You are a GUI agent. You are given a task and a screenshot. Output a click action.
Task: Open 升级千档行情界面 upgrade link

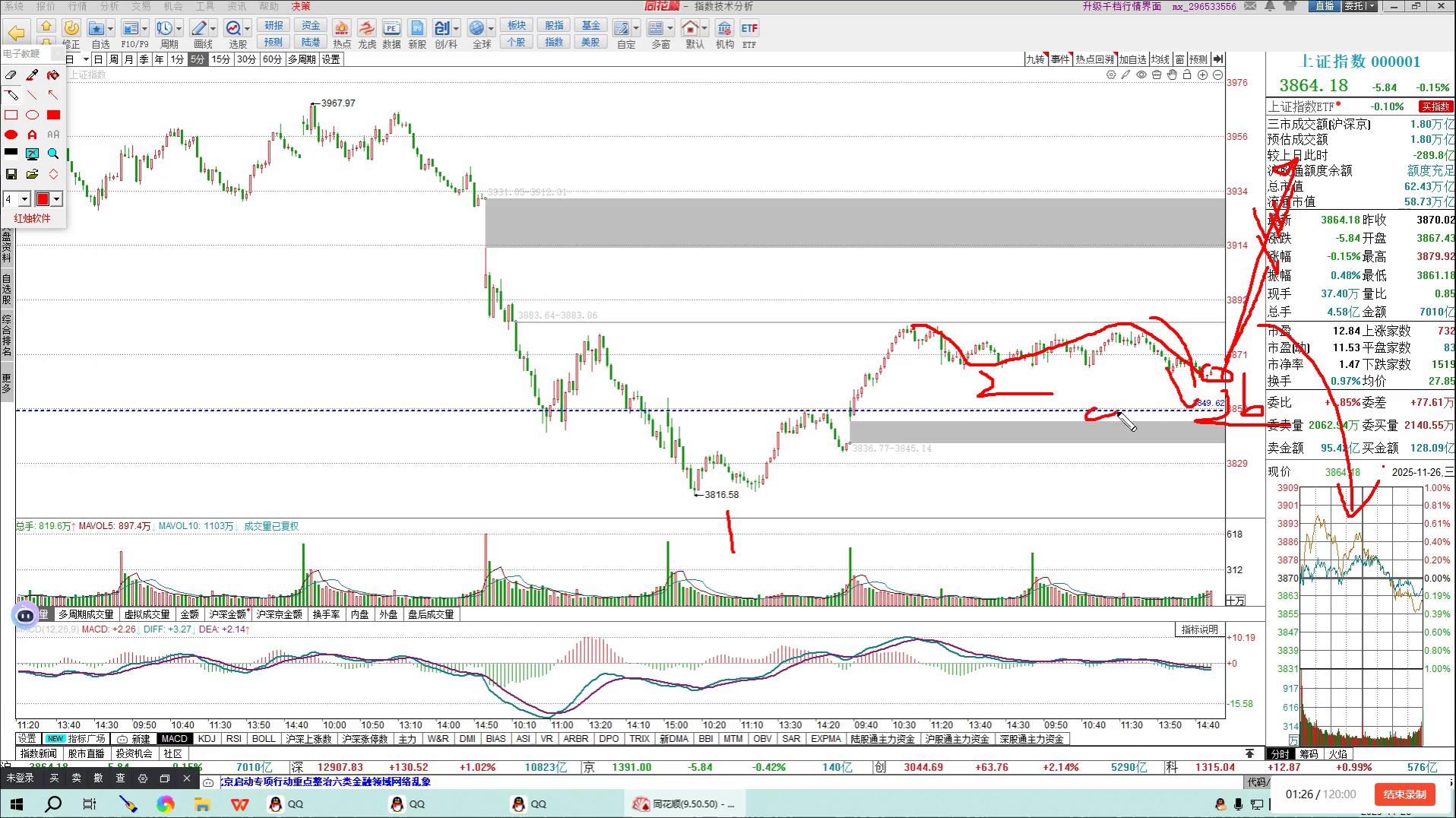pyautogui.click(x=1122, y=6)
